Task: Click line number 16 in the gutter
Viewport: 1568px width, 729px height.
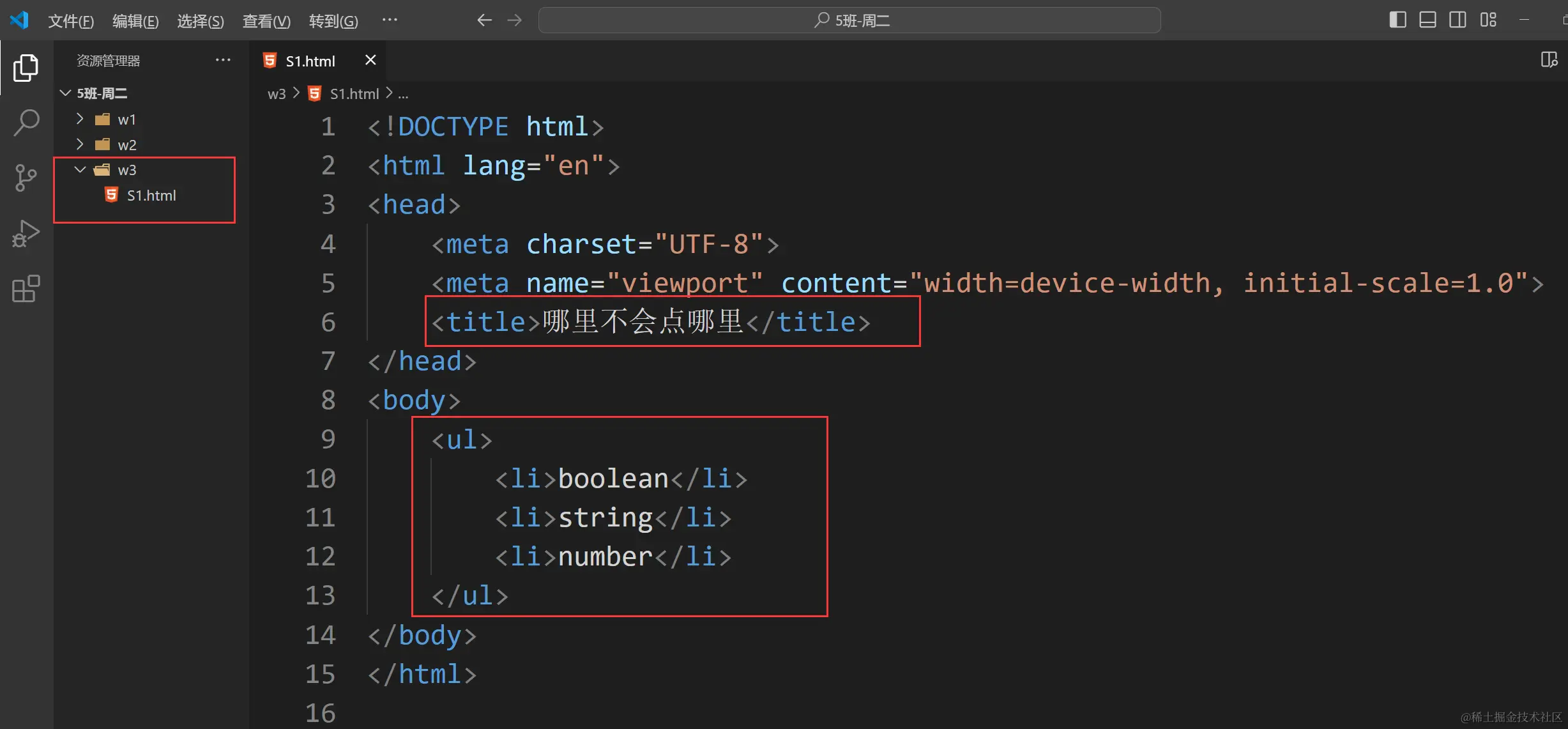Action: pyautogui.click(x=320, y=713)
